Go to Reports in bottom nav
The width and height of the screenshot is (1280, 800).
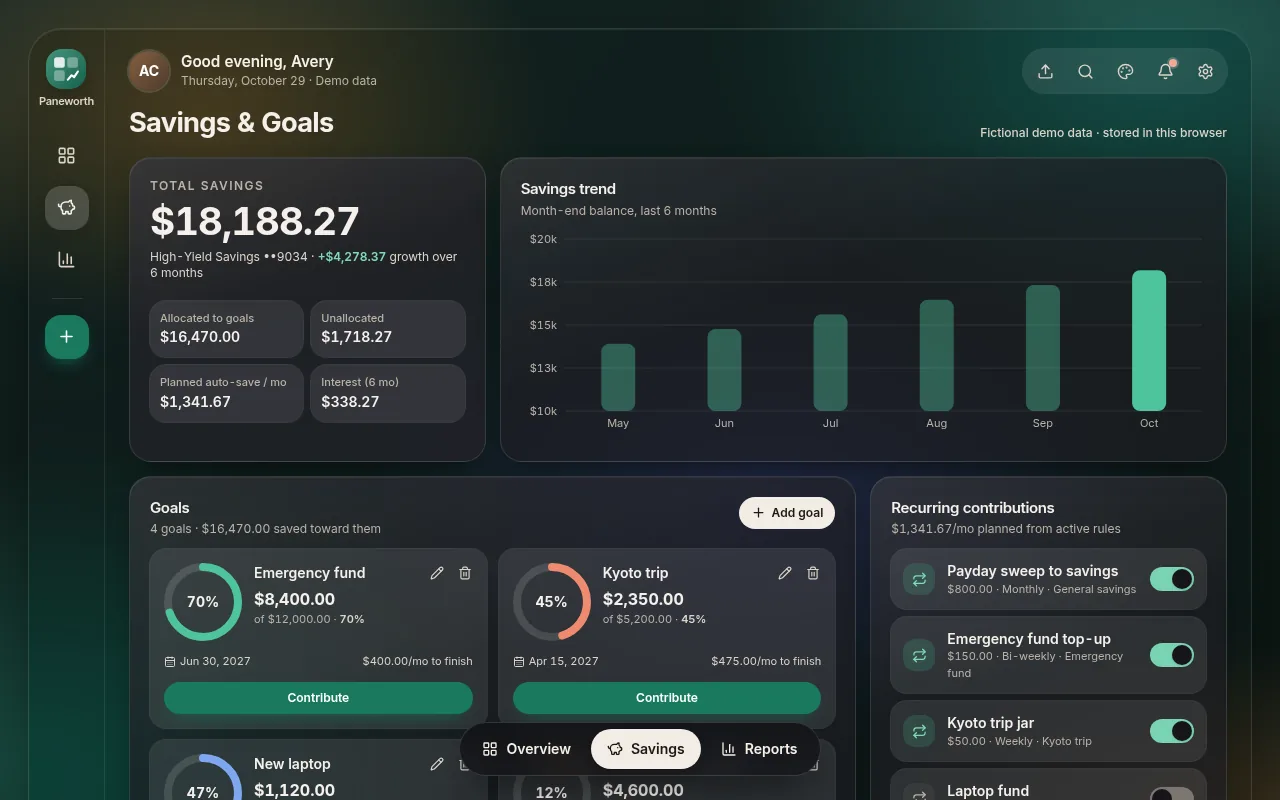tap(759, 749)
